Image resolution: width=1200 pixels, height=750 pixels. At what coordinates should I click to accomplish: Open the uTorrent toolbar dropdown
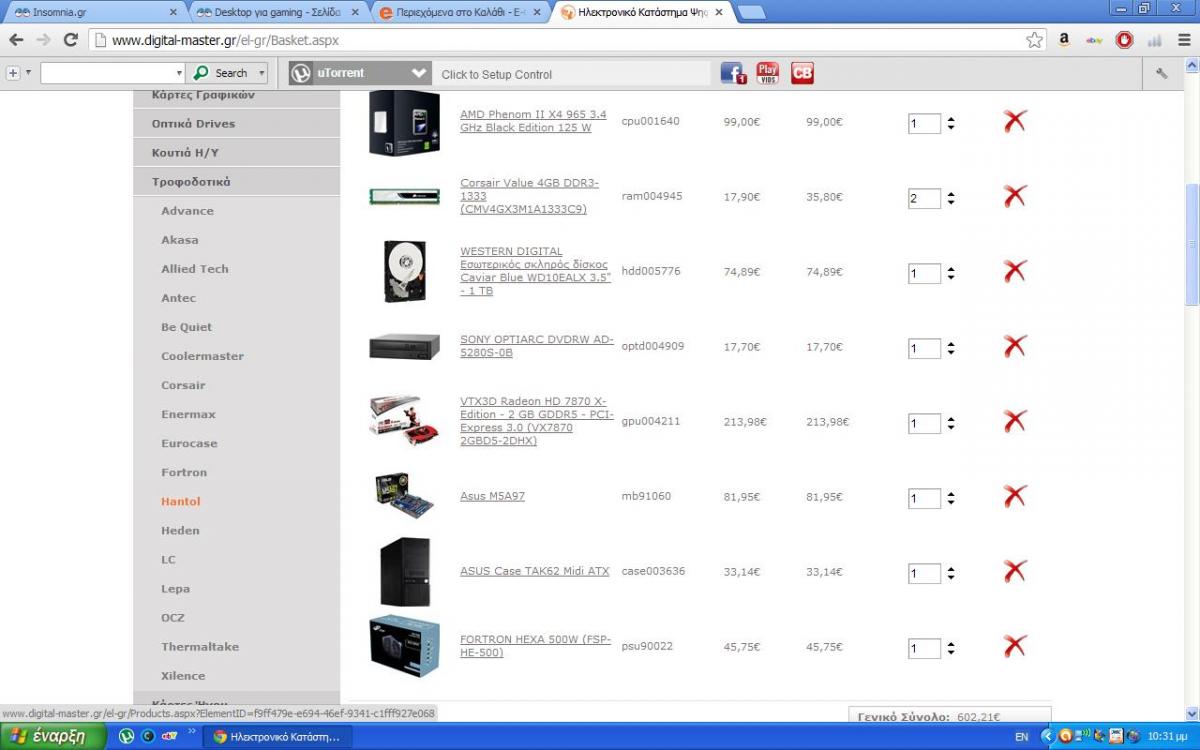tap(420, 73)
